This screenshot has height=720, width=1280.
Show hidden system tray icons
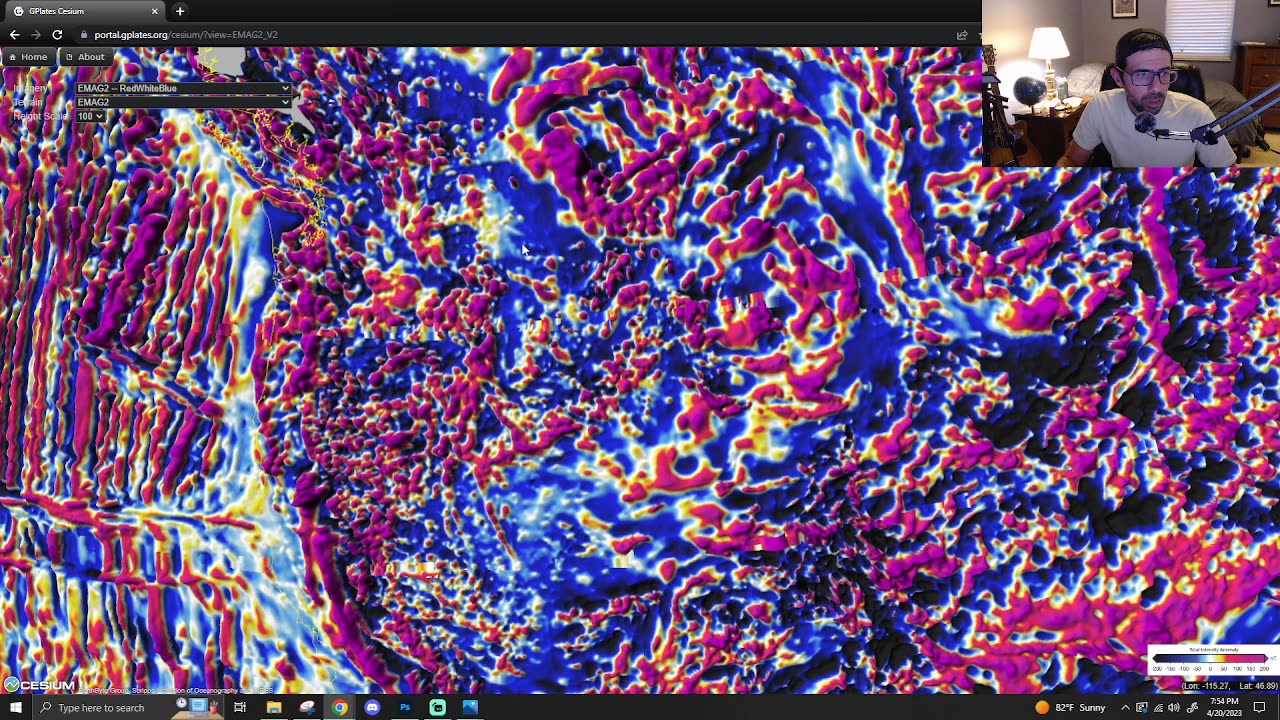point(1125,708)
